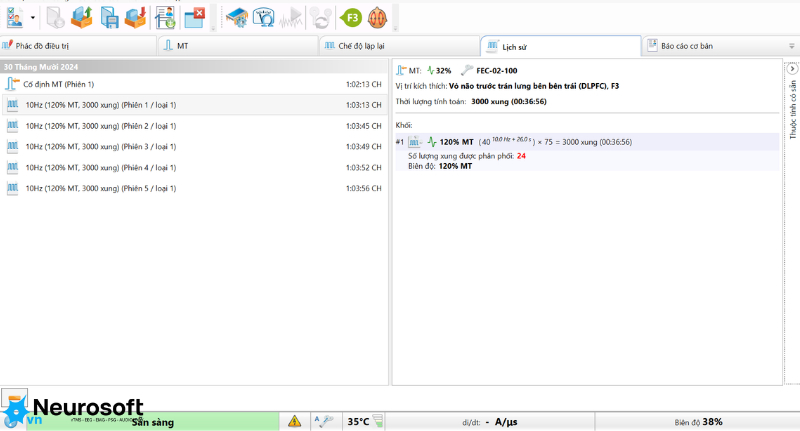Open the device hardware settings chip icon

pyautogui.click(x=237, y=18)
